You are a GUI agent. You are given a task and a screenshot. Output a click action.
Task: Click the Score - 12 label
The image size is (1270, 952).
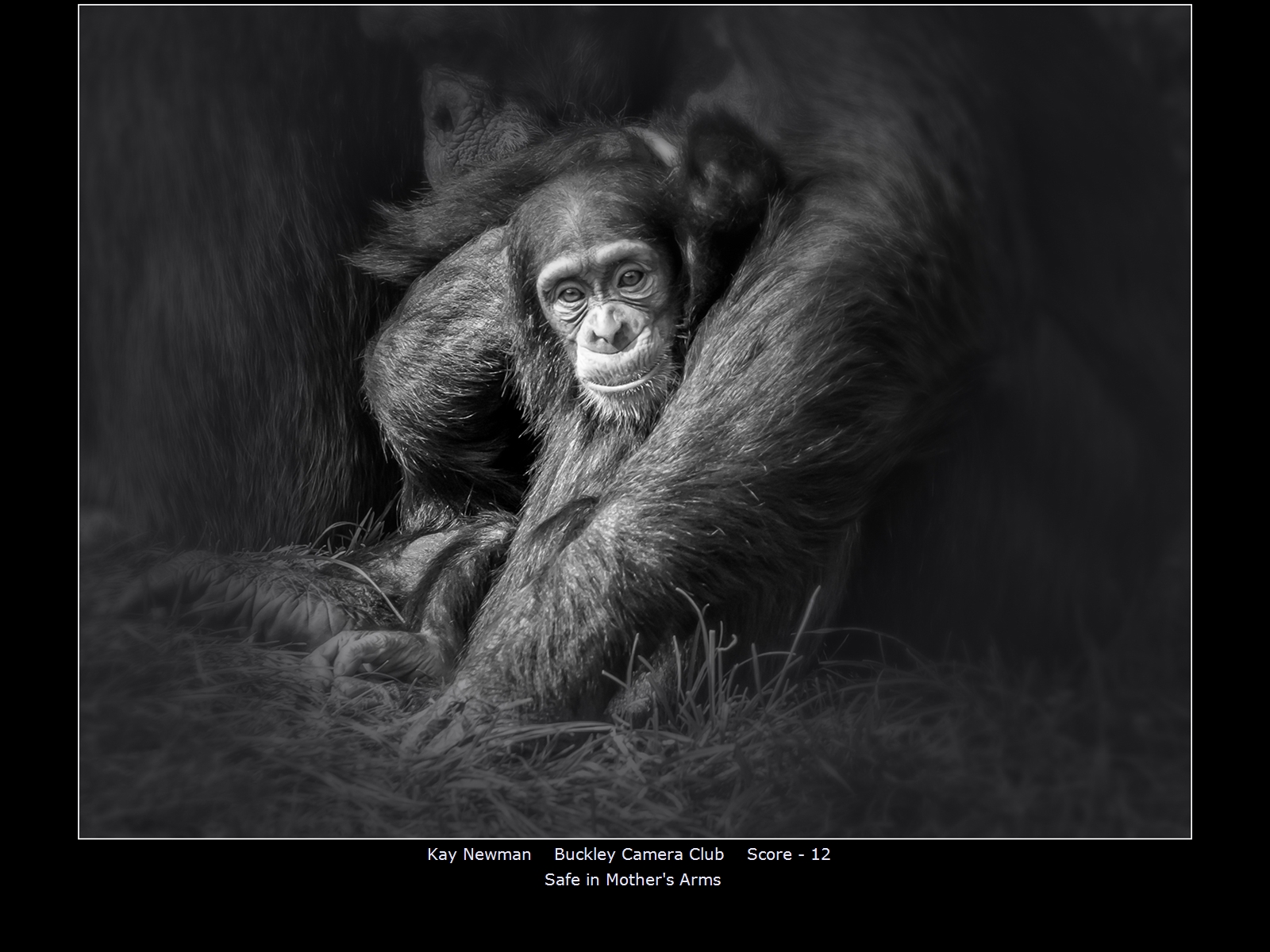tap(788, 854)
